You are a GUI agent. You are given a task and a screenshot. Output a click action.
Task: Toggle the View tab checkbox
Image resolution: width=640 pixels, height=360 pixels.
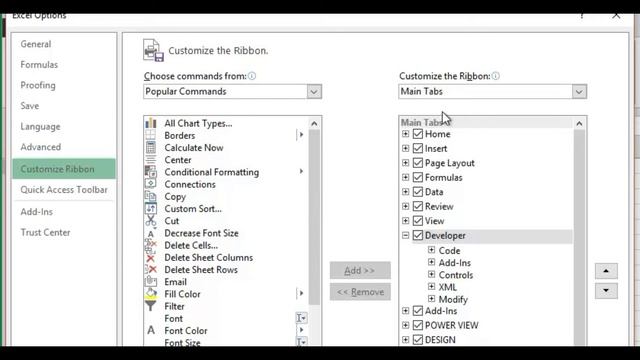(418, 221)
